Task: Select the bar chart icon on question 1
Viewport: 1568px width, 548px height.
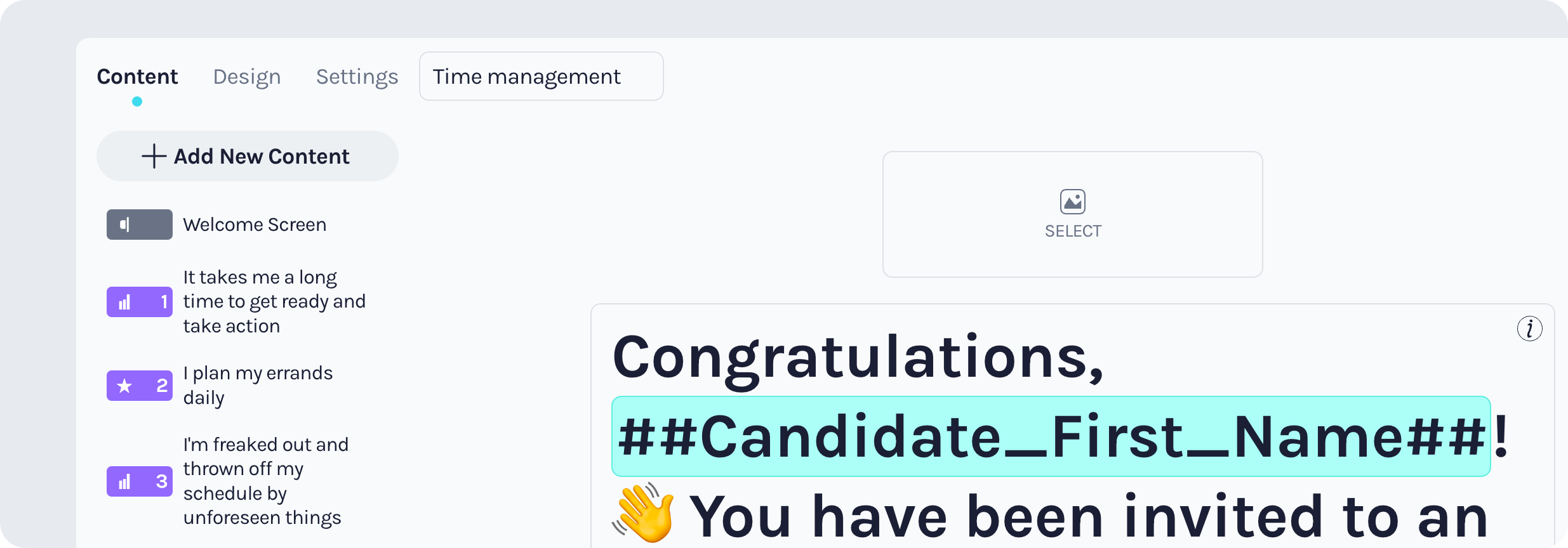Action: click(125, 302)
